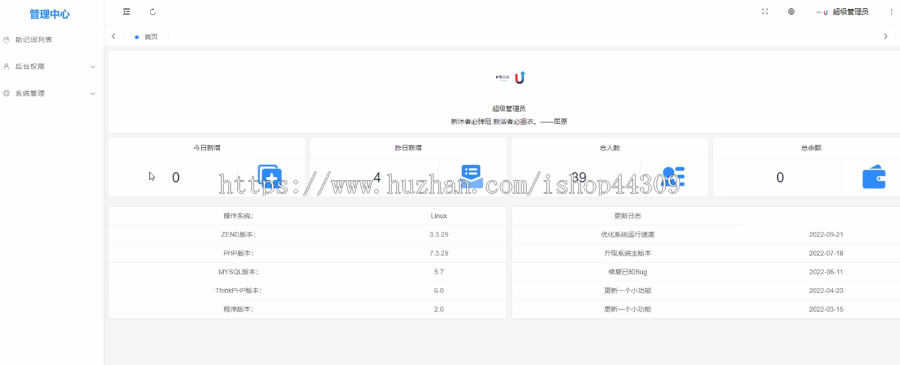This screenshot has height=365, width=900.
Task: Click the ZEND版本 row label
Action: [x=238, y=235]
